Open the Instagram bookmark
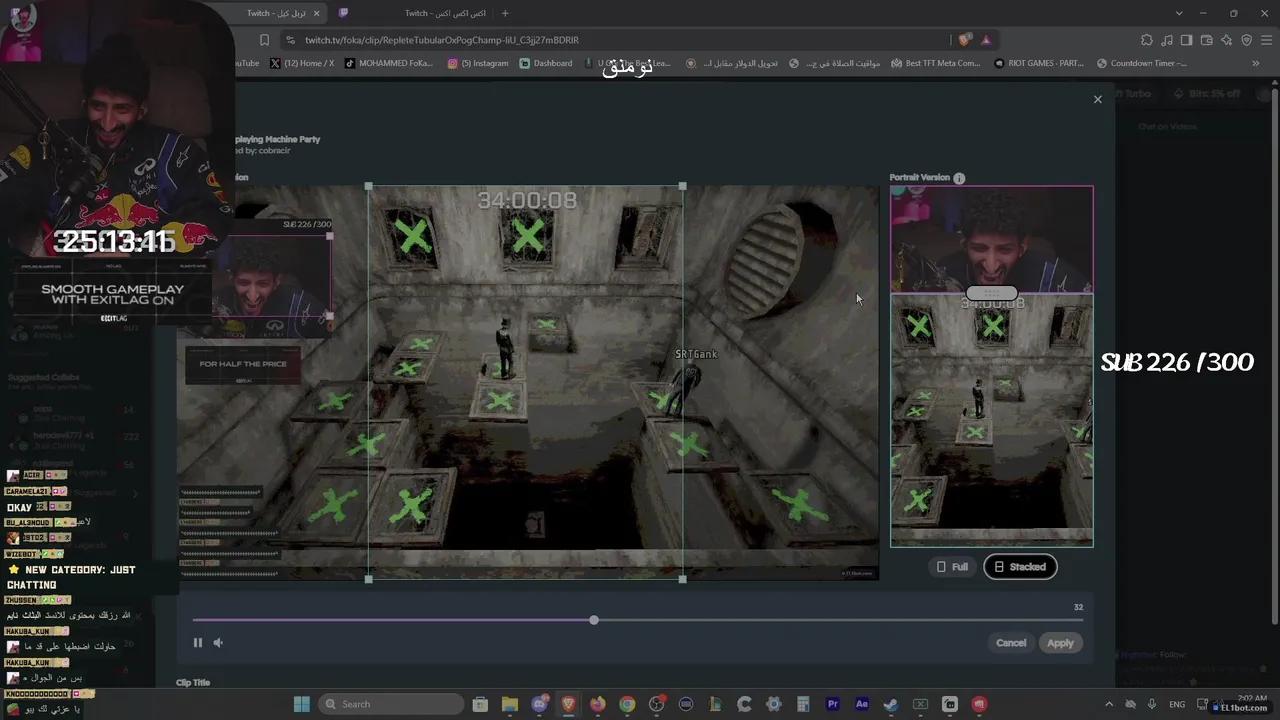The height and width of the screenshot is (720, 1280). click(x=478, y=63)
